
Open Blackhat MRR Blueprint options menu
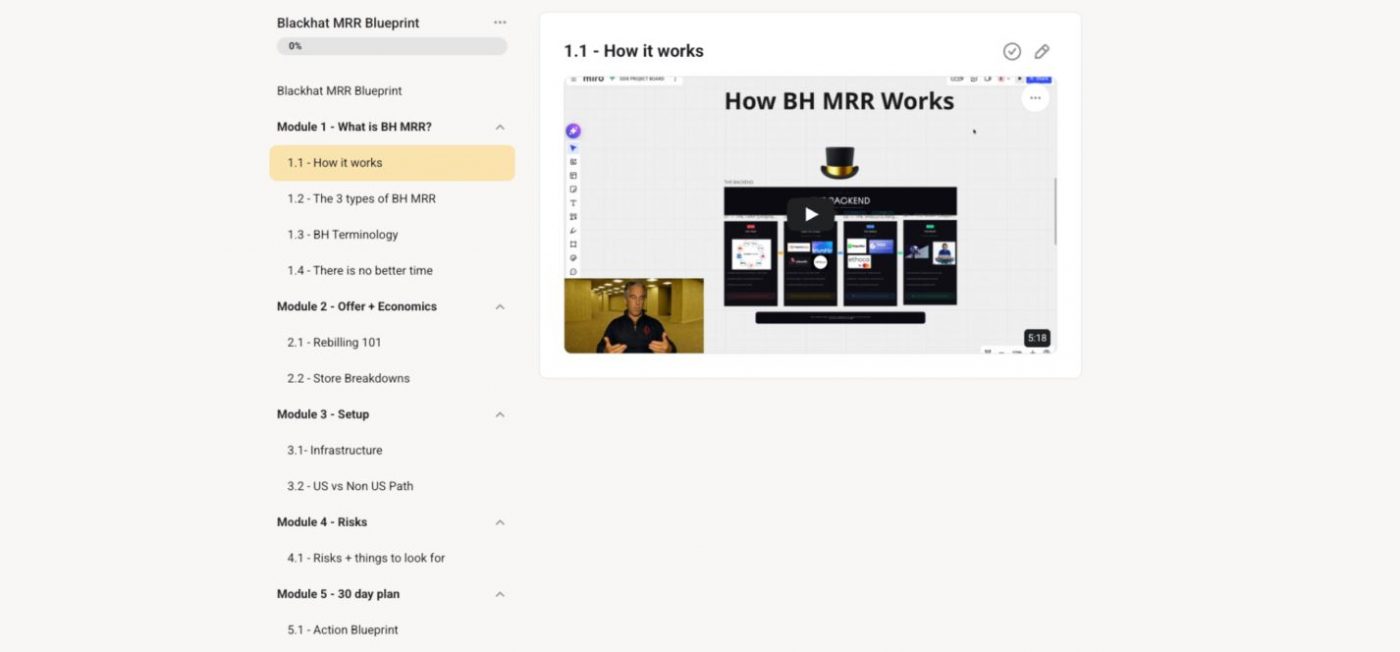point(500,22)
